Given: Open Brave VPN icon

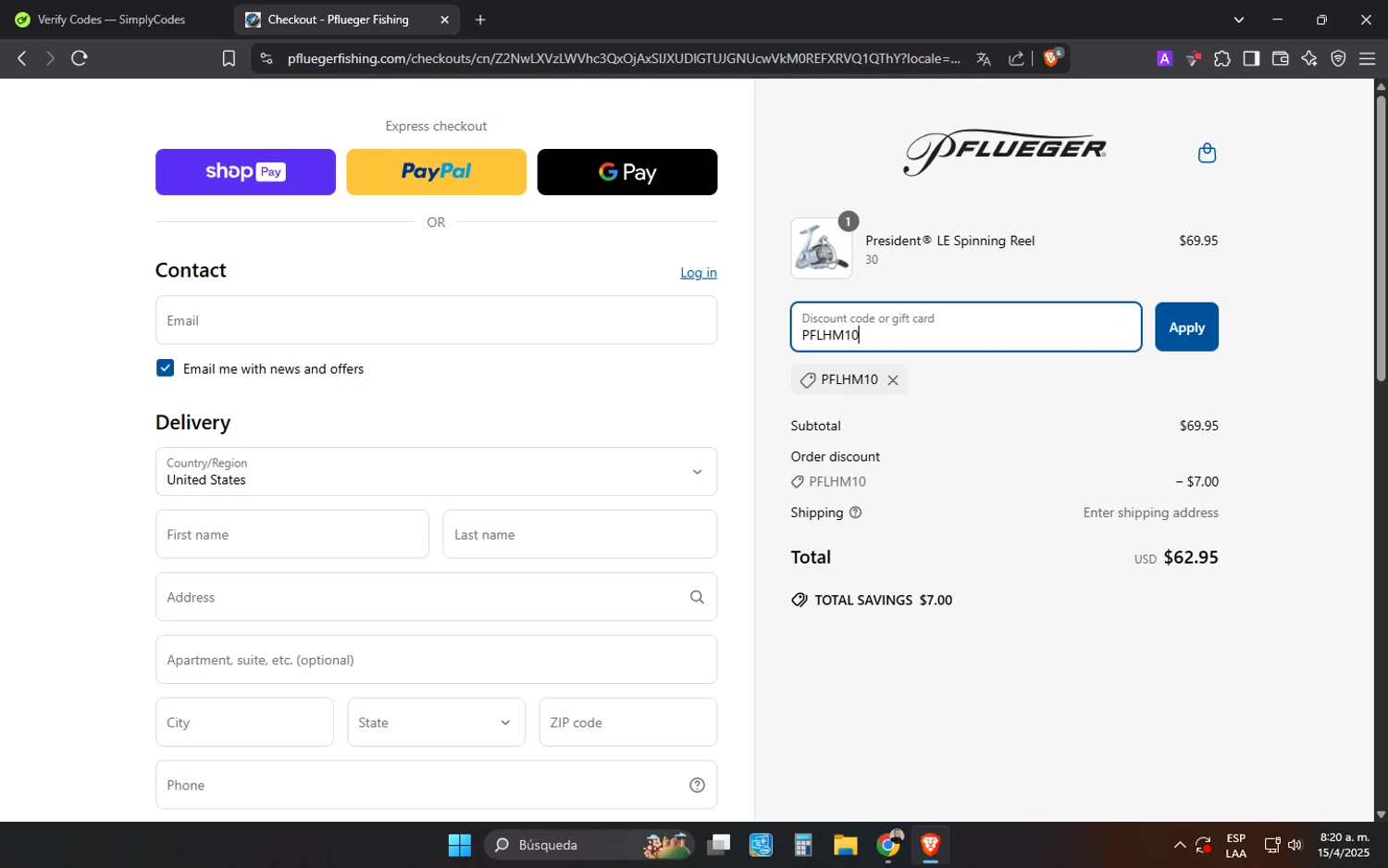Looking at the screenshot, I should [x=1338, y=58].
